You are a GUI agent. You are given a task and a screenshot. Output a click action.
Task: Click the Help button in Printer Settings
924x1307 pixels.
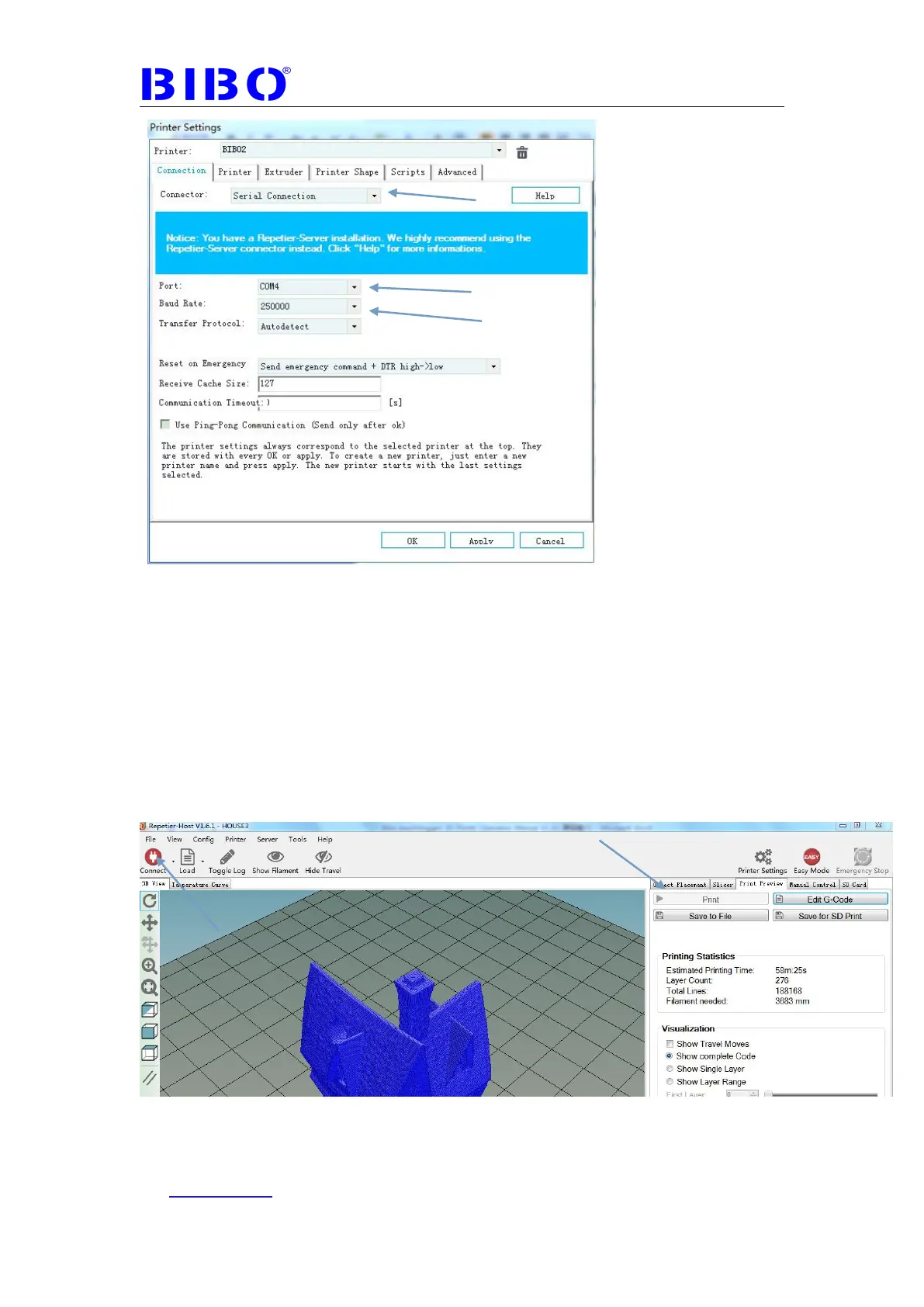tap(545, 196)
